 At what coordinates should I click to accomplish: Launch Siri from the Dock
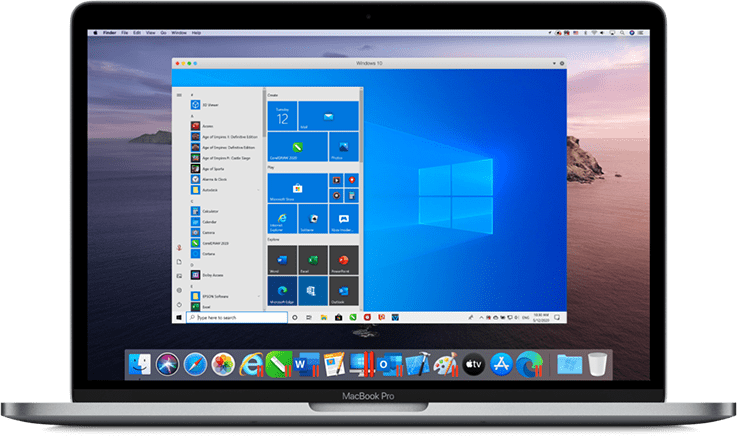[x=168, y=364]
